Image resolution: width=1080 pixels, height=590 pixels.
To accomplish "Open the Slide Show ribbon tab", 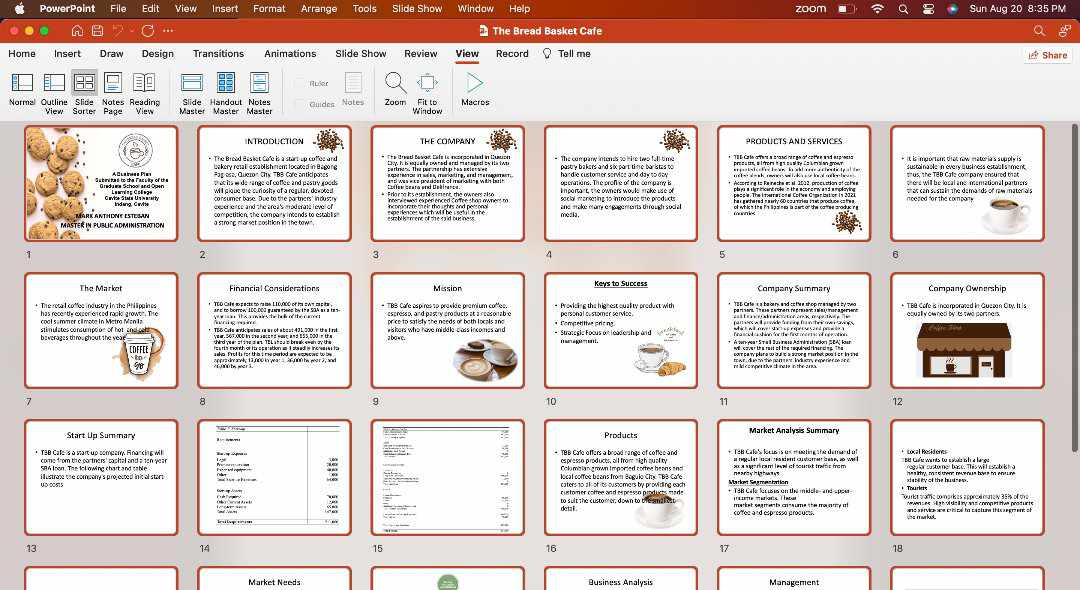I will click(x=361, y=54).
